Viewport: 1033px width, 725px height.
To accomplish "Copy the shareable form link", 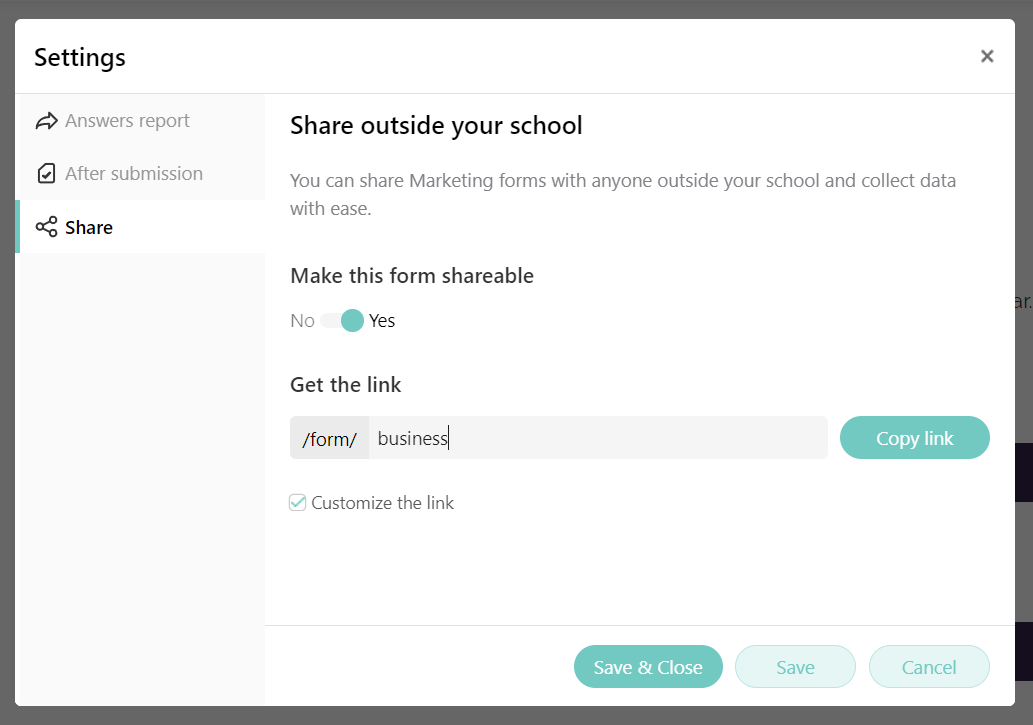I will tap(914, 437).
